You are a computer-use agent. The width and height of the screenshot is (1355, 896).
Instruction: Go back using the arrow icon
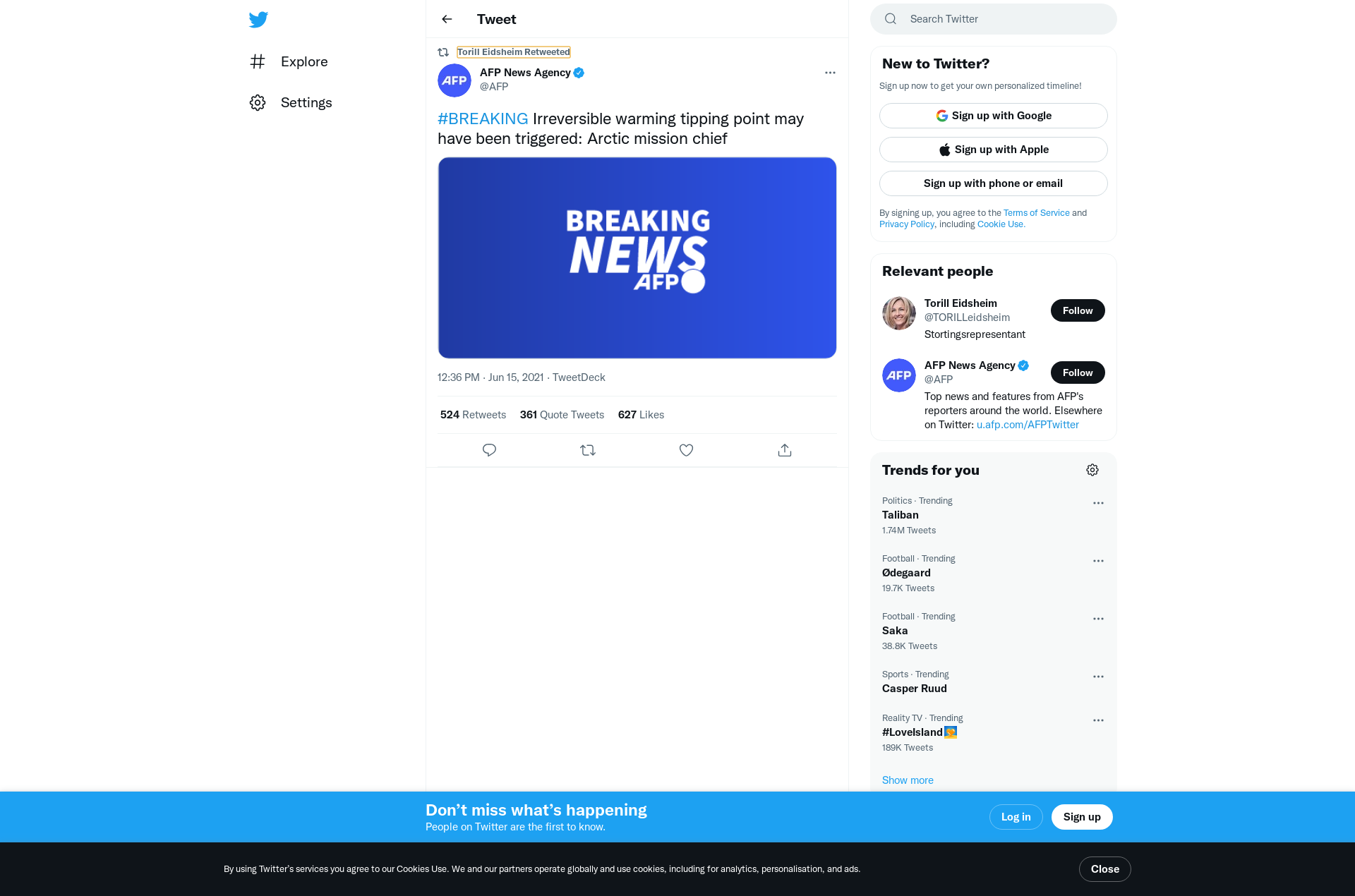point(447,19)
